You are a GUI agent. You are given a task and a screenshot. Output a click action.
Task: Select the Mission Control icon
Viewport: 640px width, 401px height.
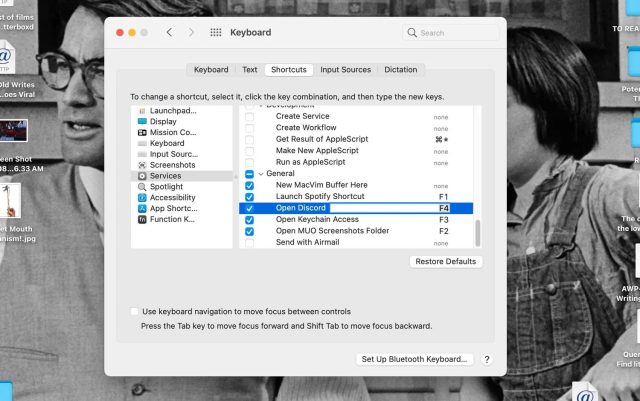pyautogui.click(x=142, y=132)
